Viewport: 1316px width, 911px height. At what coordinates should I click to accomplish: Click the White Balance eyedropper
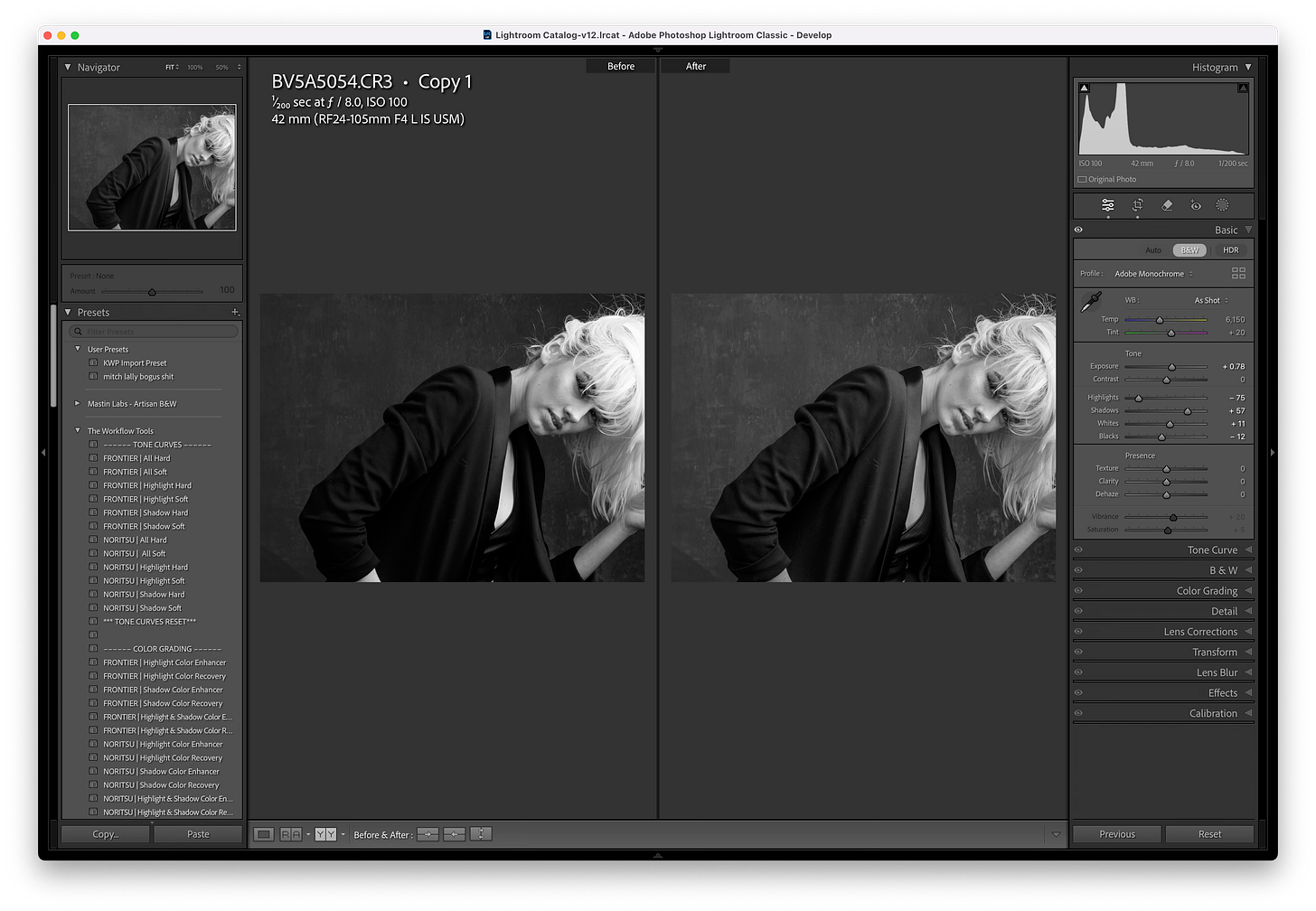coord(1091,301)
